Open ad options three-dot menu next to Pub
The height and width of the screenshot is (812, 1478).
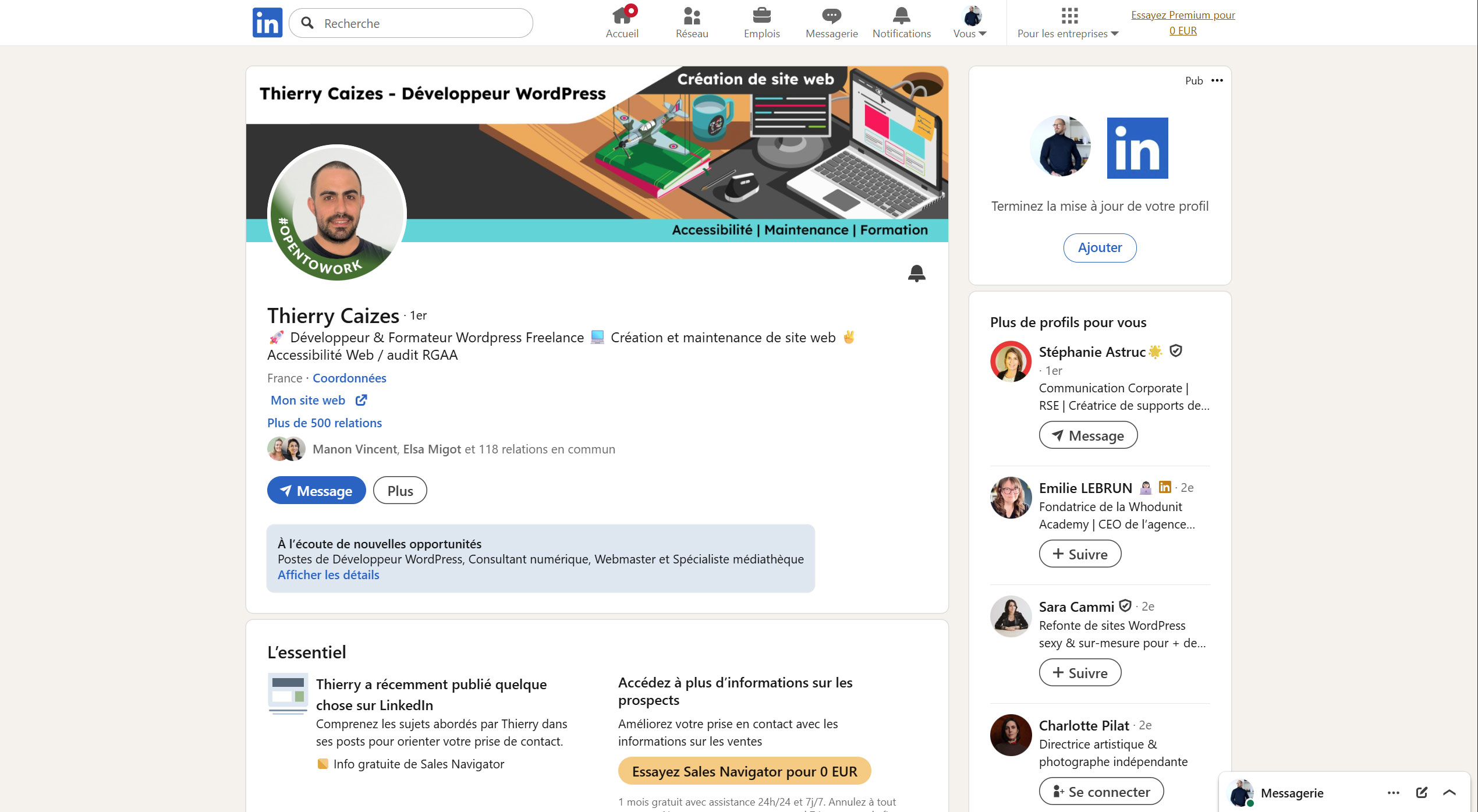pos(1217,80)
